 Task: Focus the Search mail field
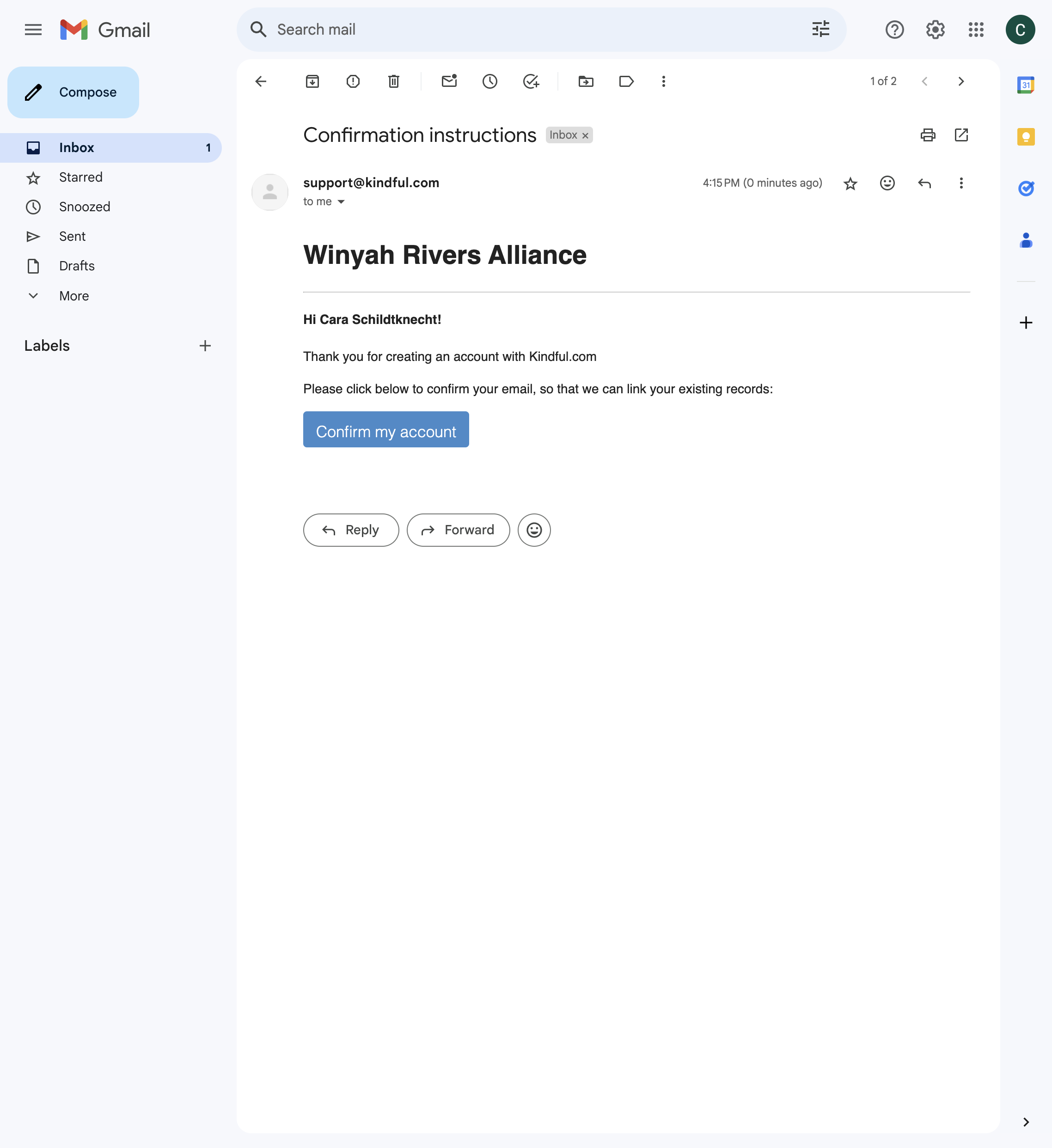(x=535, y=30)
